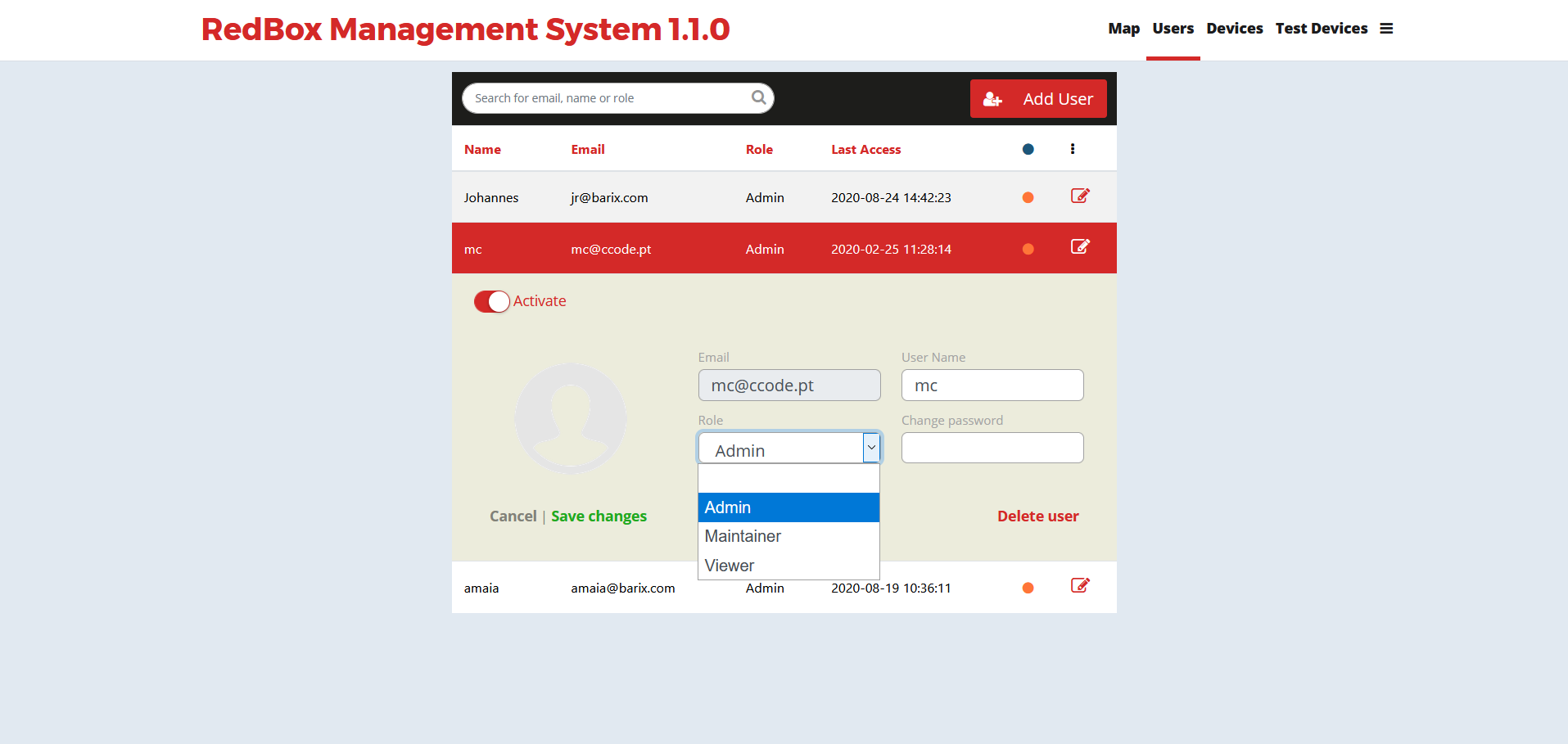Viewport: 1568px width, 744px height.
Task: Click edit icon for amaia
Action: pyautogui.click(x=1080, y=585)
